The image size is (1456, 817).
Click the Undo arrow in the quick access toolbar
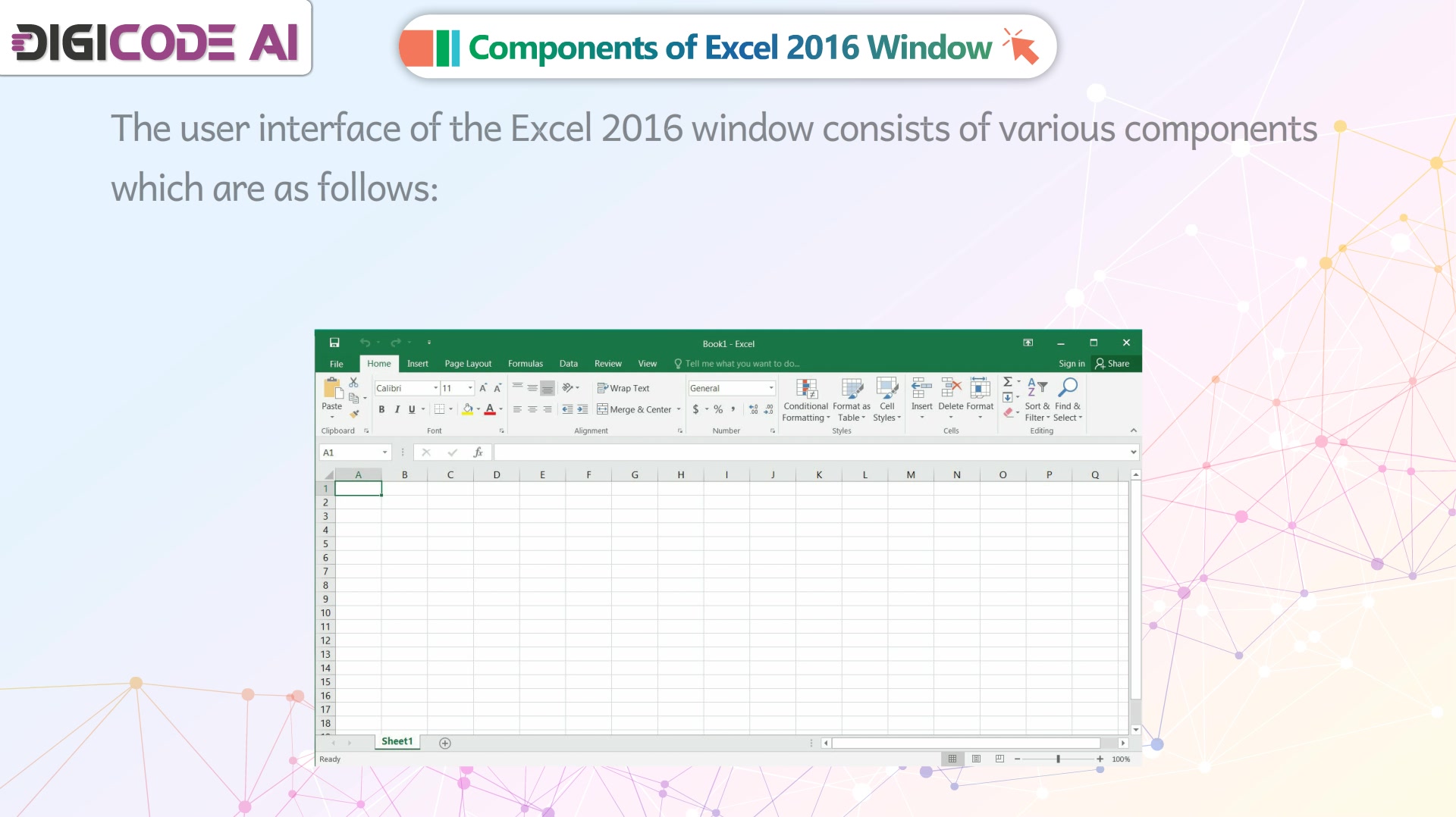pyautogui.click(x=365, y=343)
